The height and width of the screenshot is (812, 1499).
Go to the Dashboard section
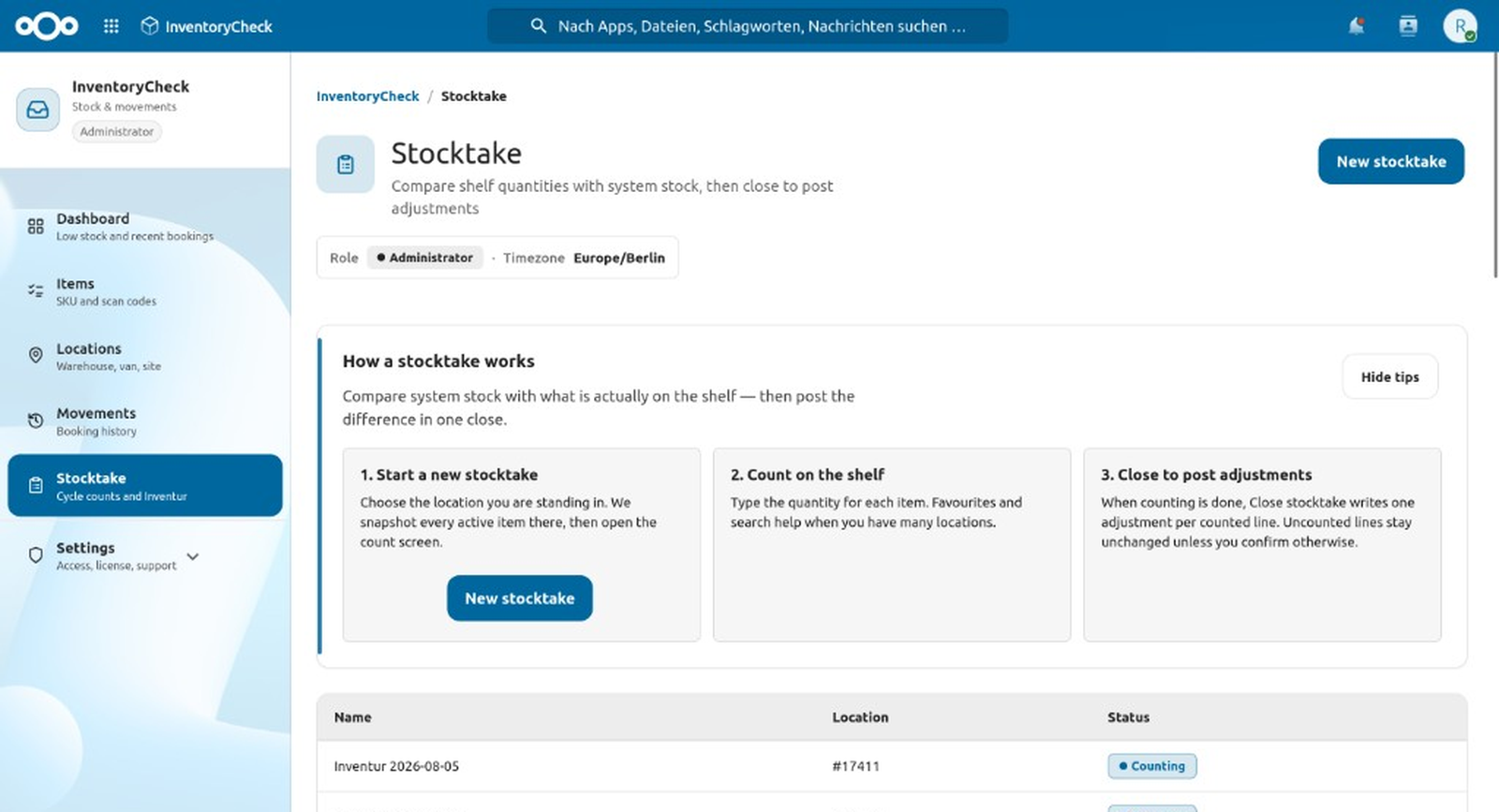point(145,226)
